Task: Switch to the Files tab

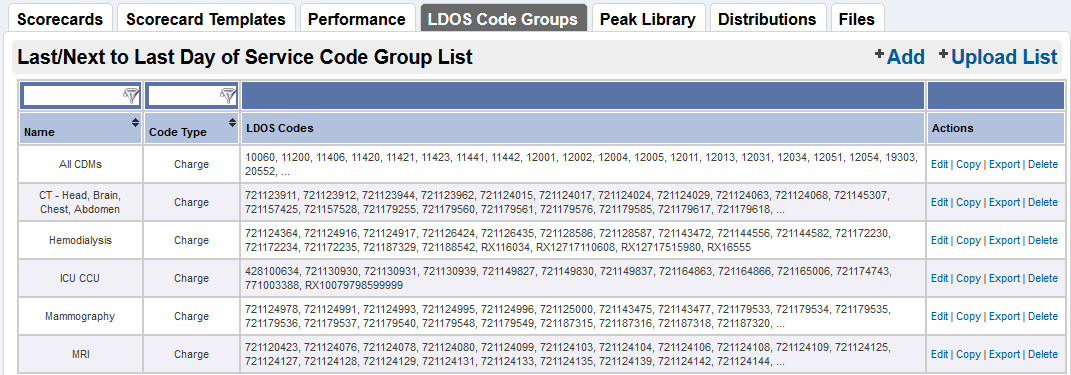Action: click(857, 18)
